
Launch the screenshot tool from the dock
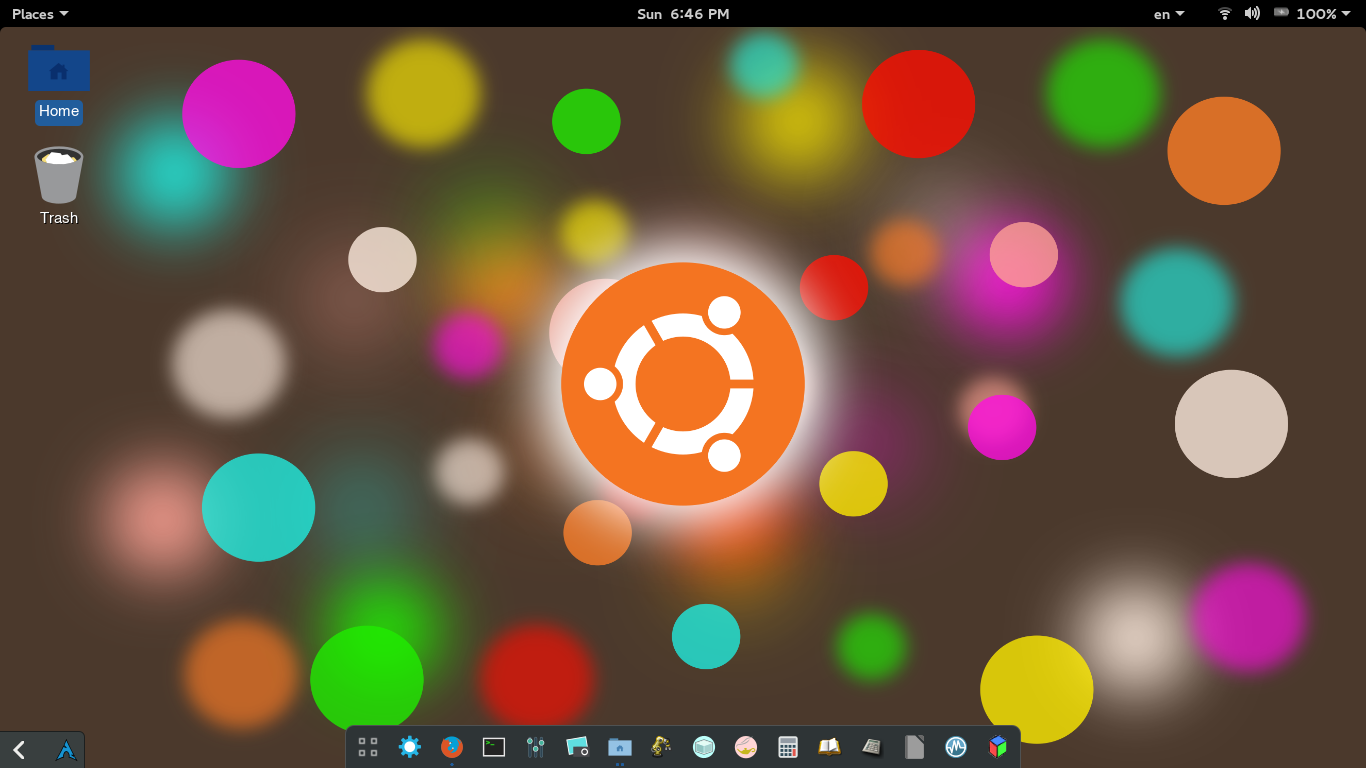[x=577, y=747]
